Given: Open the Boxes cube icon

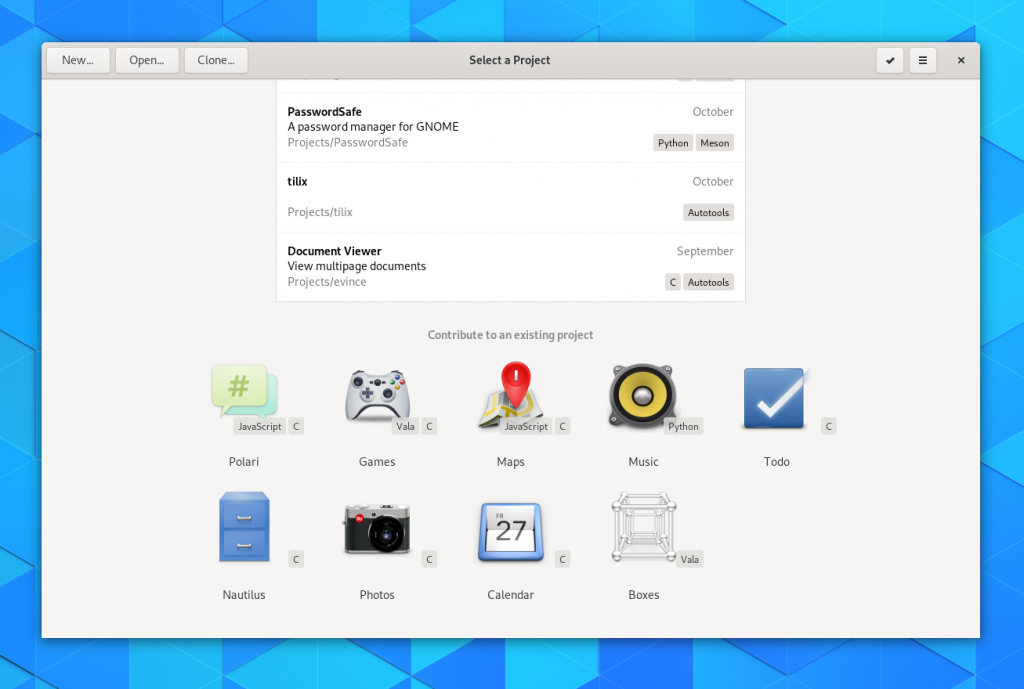Looking at the screenshot, I should (643, 527).
